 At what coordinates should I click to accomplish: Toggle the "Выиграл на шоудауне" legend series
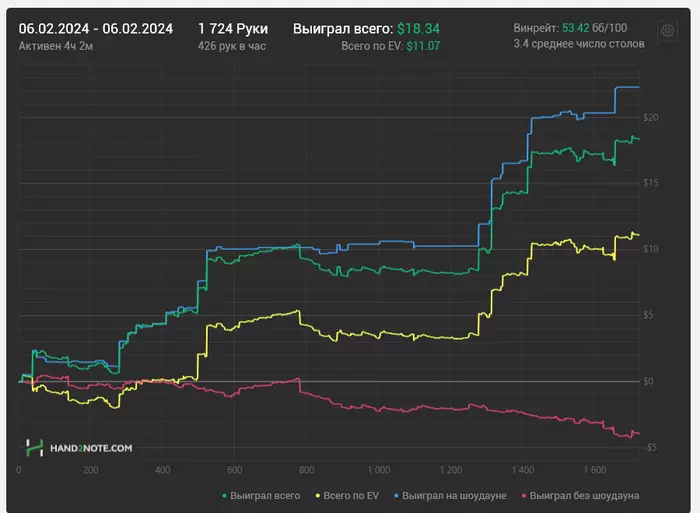coord(450,496)
